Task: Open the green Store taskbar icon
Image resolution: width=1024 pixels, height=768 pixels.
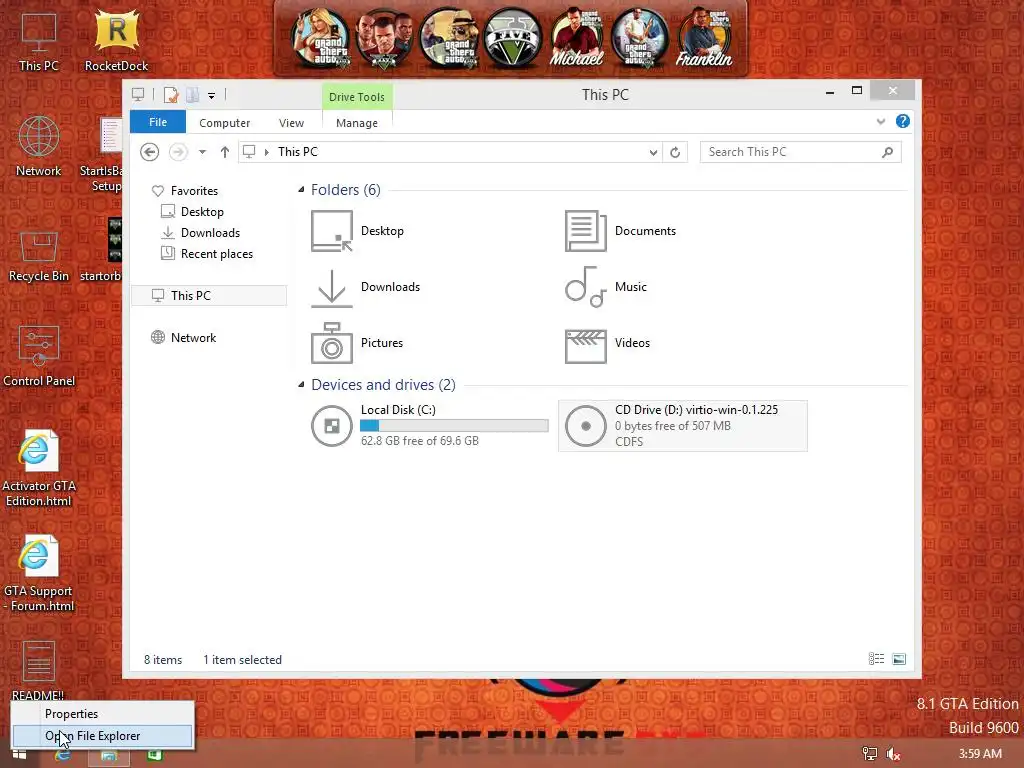Action: coord(154,756)
